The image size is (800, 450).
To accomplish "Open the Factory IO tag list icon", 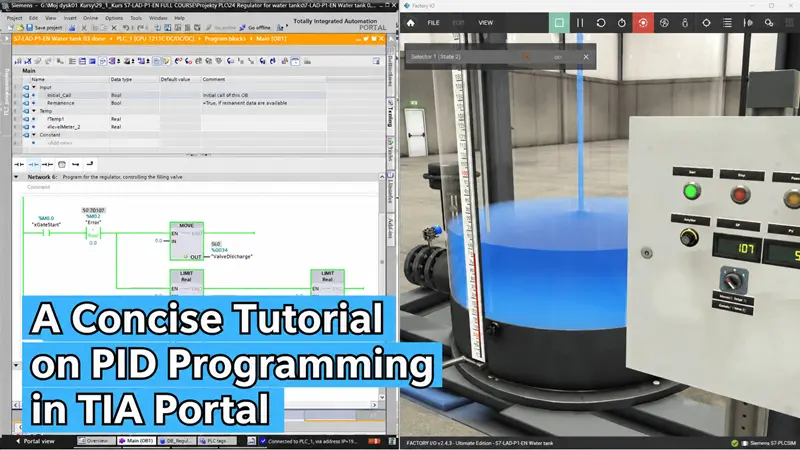I will 727,23.
